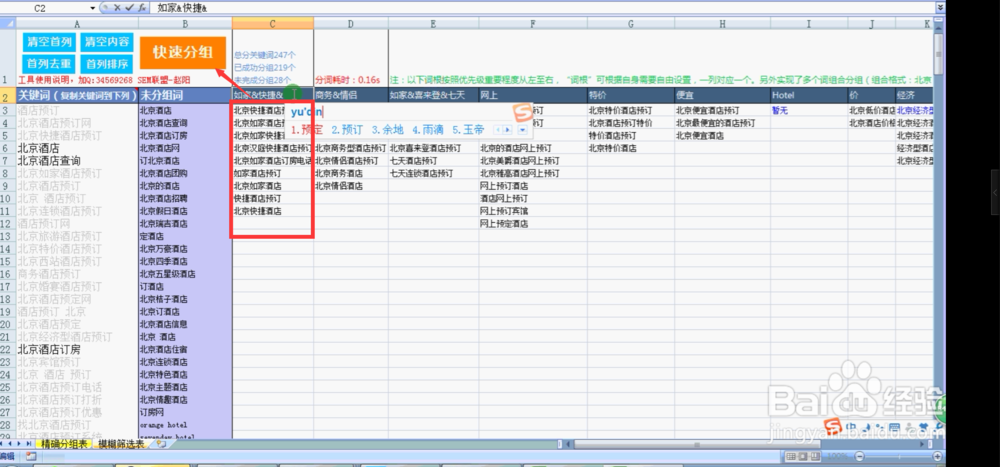The width and height of the screenshot is (1000, 467).
Task: Click the Sogou S logo in candidate bar
Action: [522, 113]
